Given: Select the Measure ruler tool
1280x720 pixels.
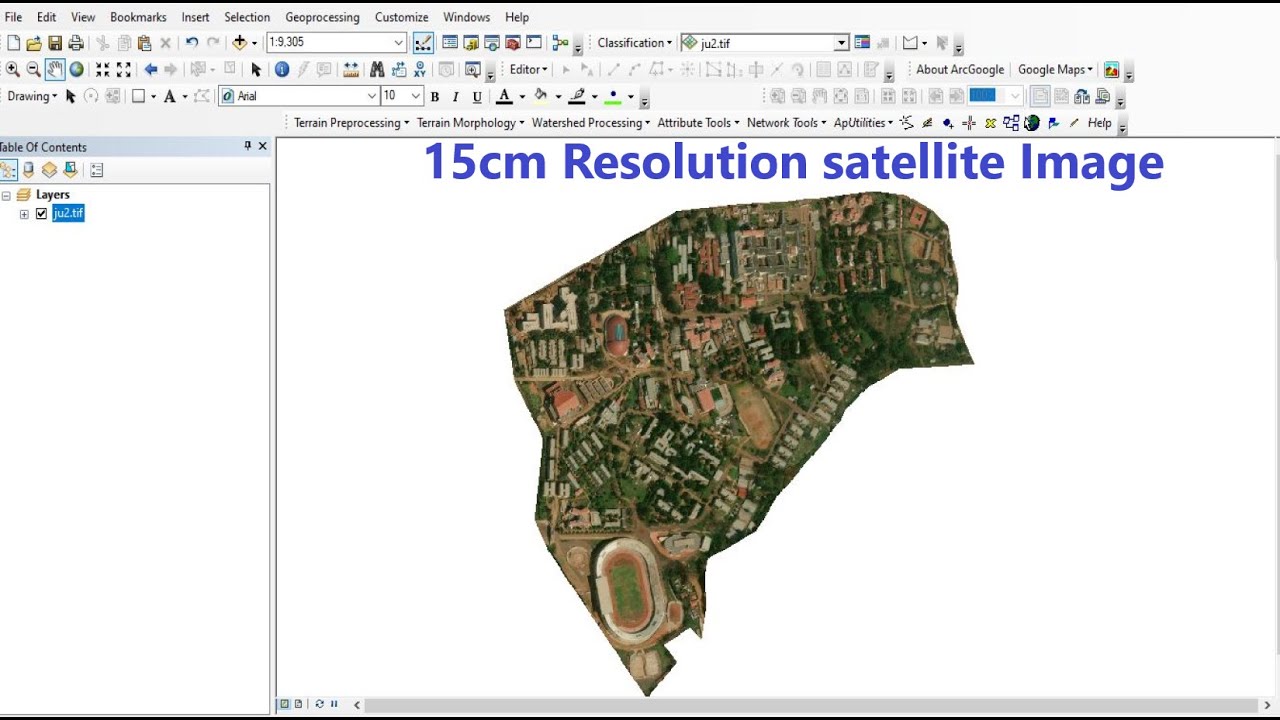Looking at the screenshot, I should tap(351, 69).
